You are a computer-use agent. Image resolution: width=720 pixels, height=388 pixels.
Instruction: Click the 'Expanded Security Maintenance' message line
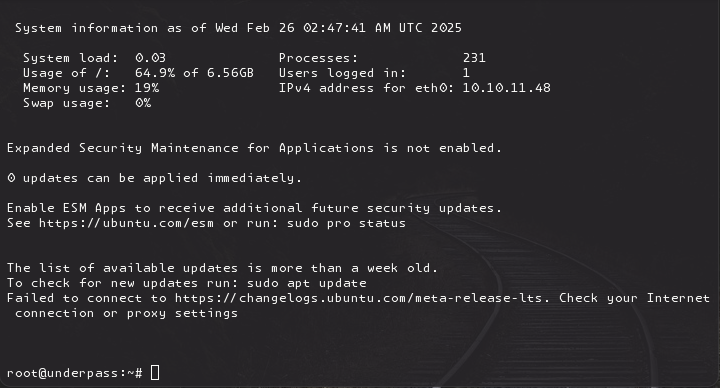(x=254, y=148)
